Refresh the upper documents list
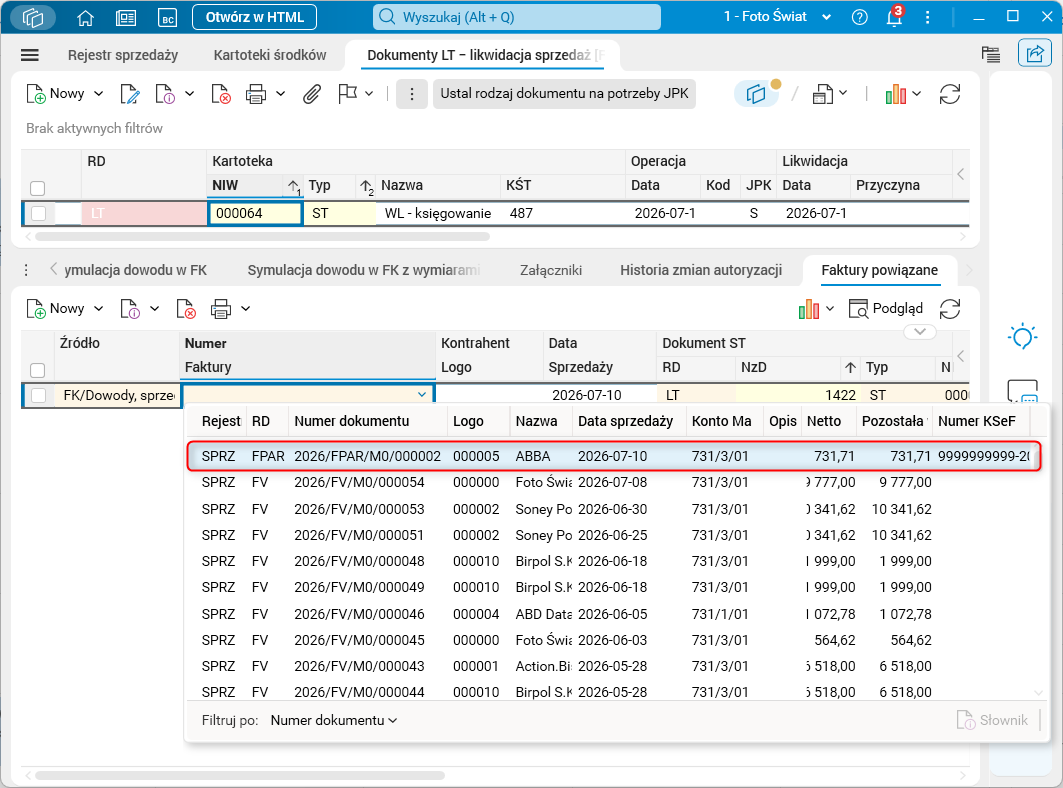1063x788 pixels. pos(950,94)
